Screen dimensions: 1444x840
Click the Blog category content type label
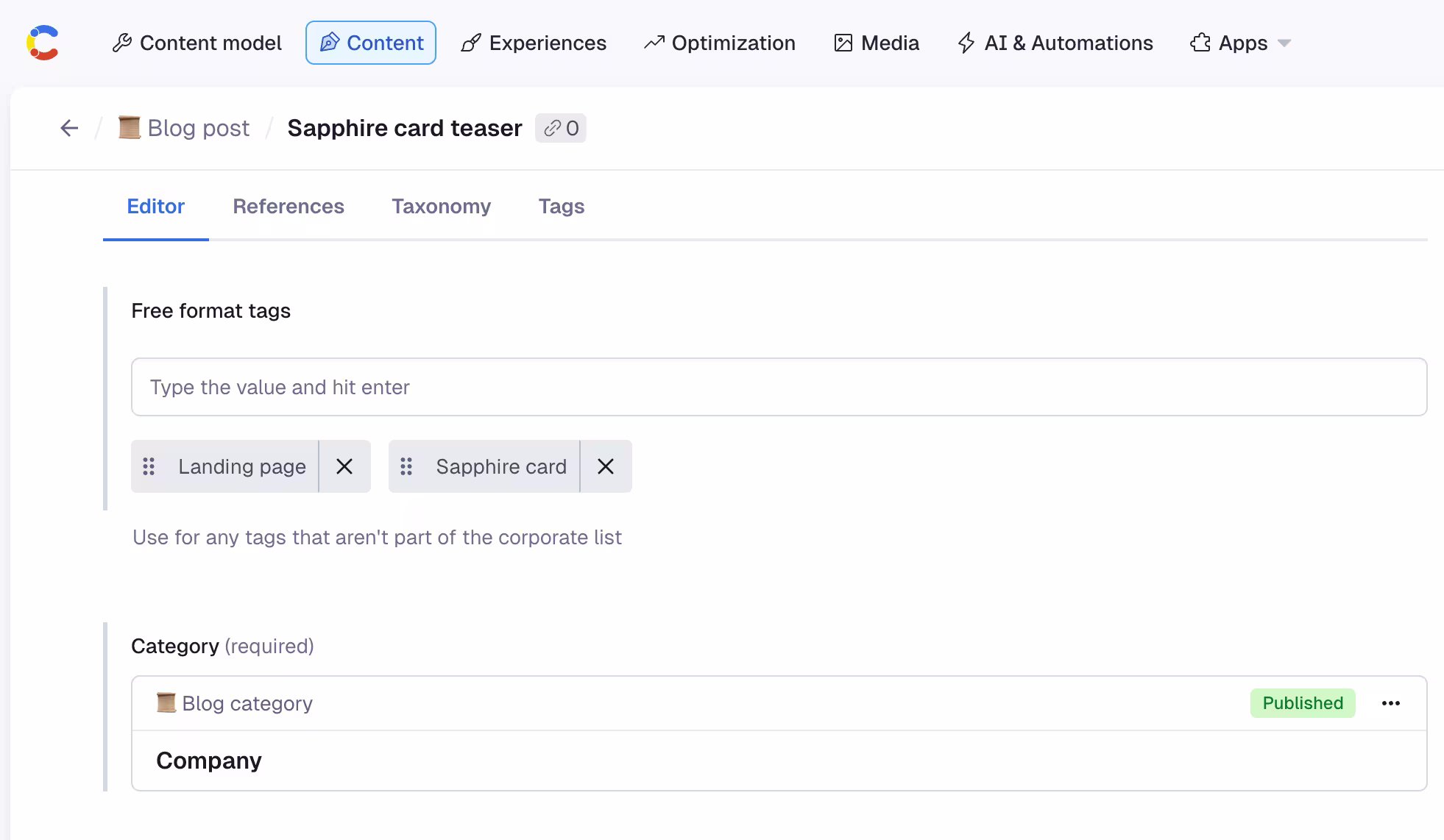247,703
